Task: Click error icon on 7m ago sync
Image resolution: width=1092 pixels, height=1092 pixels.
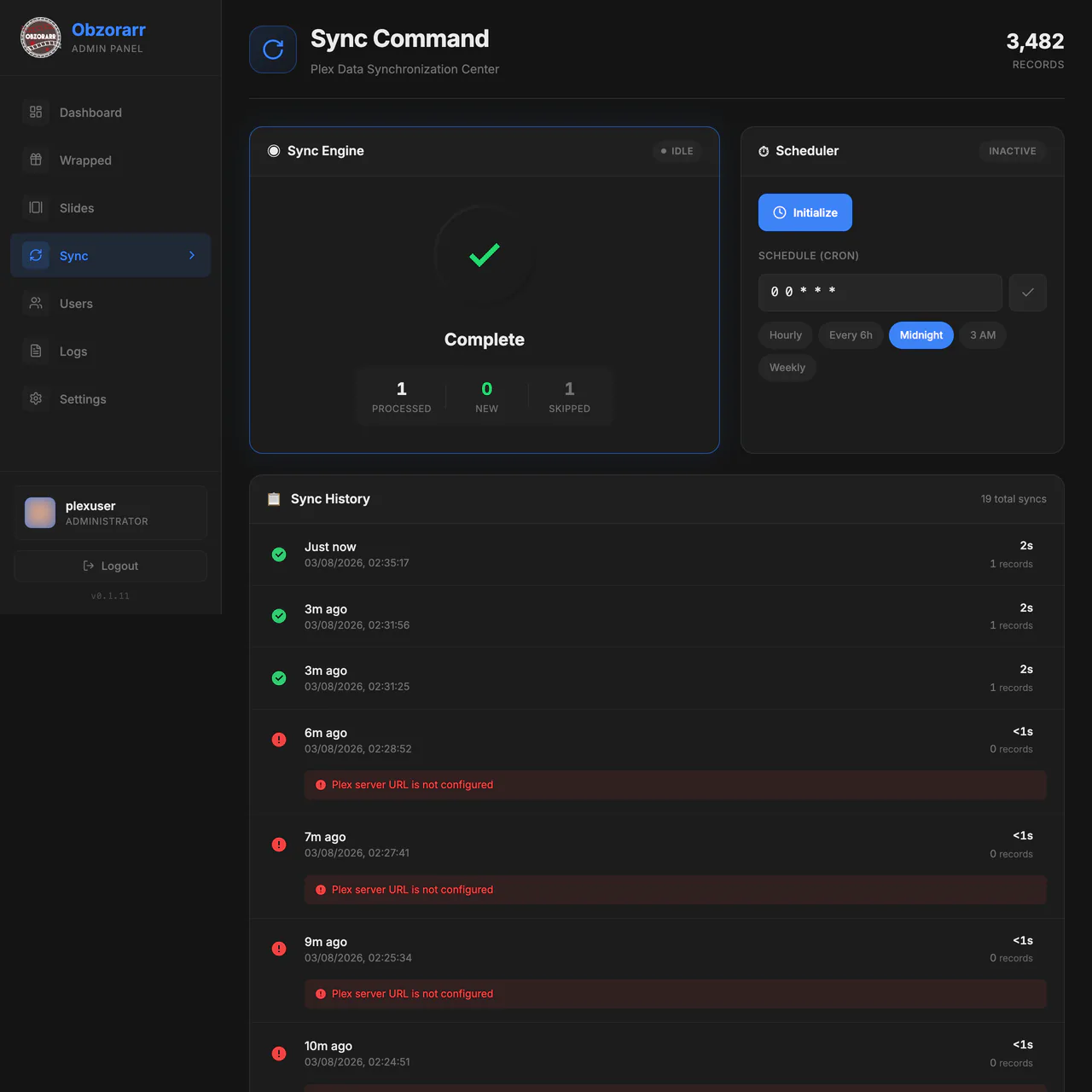Action: (x=279, y=845)
